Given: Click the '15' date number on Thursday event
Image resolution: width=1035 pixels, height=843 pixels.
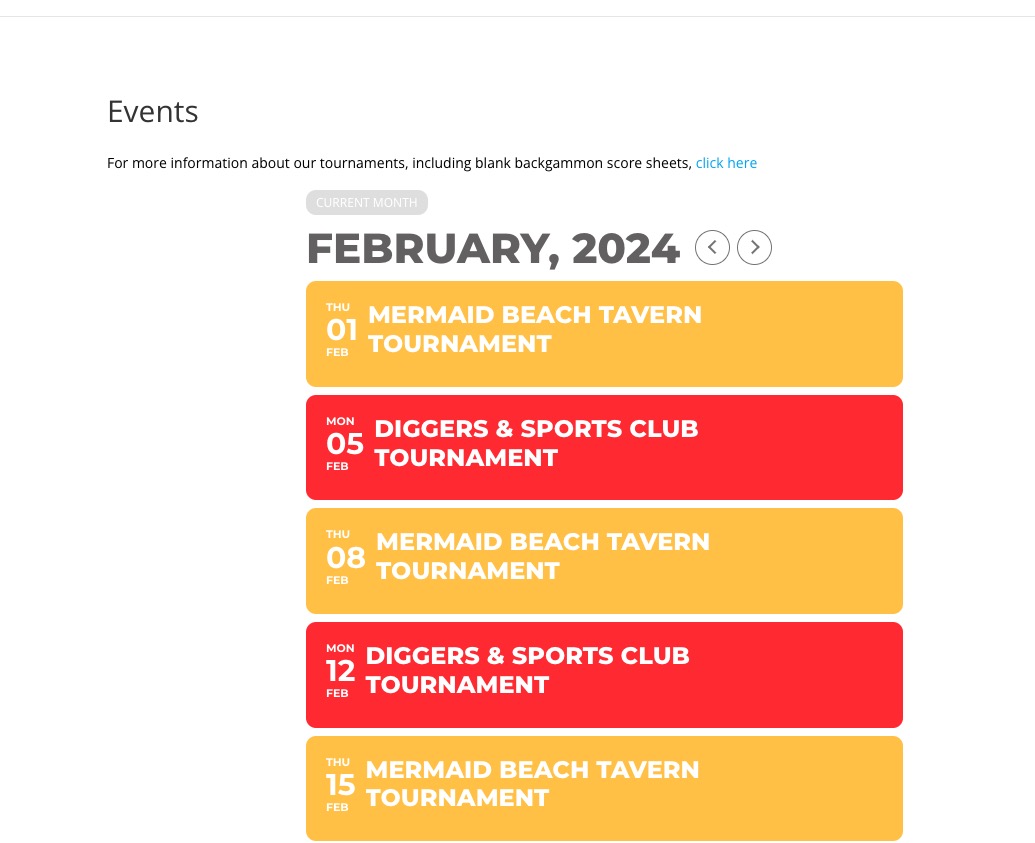Looking at the screenshot, I should coord(341,785).
